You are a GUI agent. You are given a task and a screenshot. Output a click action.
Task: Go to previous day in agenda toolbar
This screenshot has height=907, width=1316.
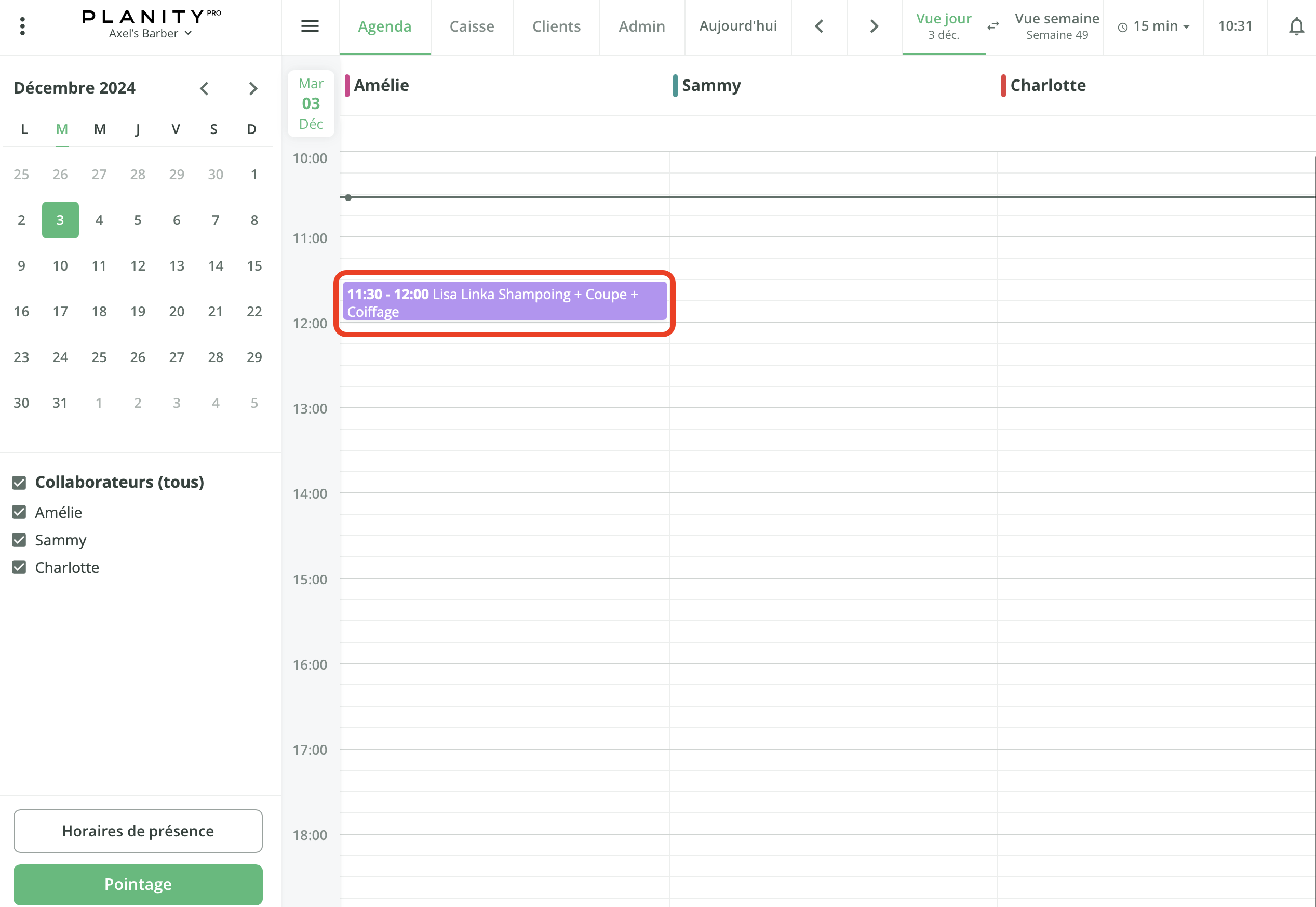point(818,26)
